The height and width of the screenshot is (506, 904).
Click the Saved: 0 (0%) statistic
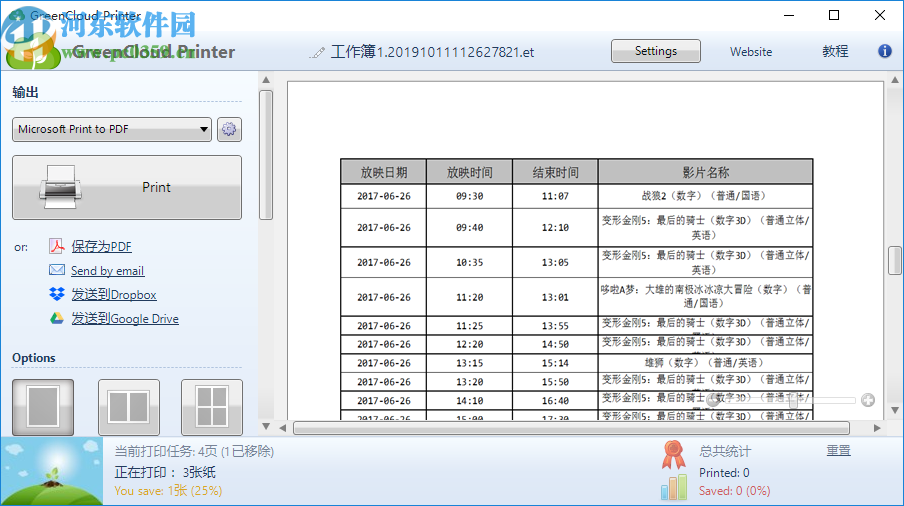(734, 490)
